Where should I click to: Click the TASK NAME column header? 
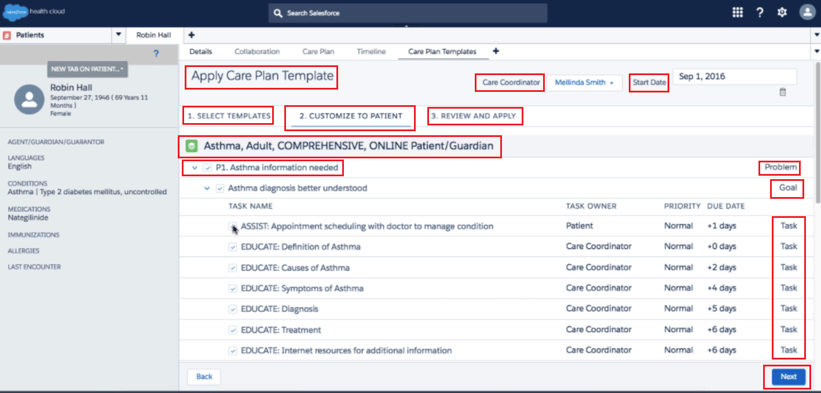pos(250,206)
